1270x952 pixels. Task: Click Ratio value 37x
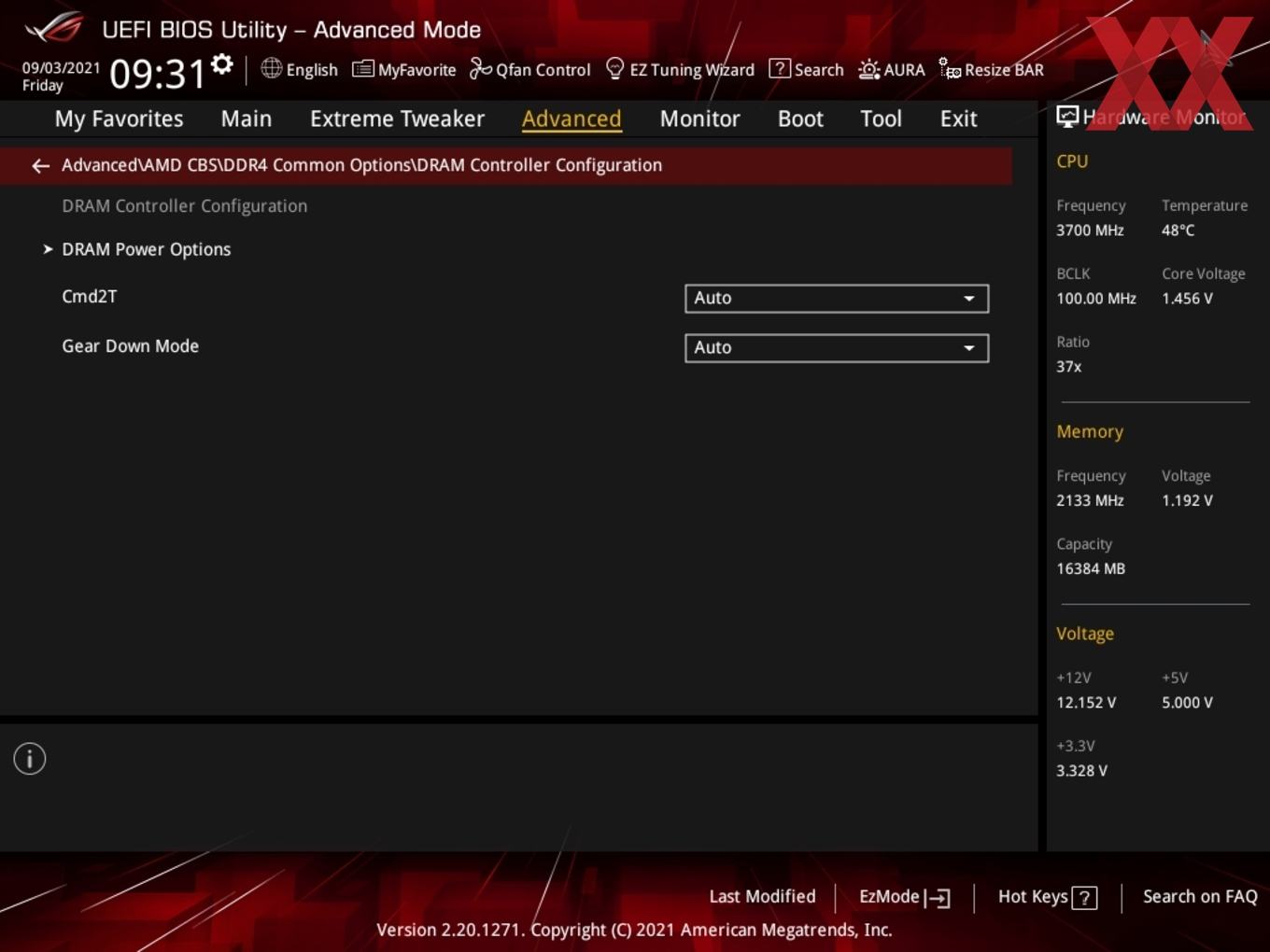[1068, 367]
